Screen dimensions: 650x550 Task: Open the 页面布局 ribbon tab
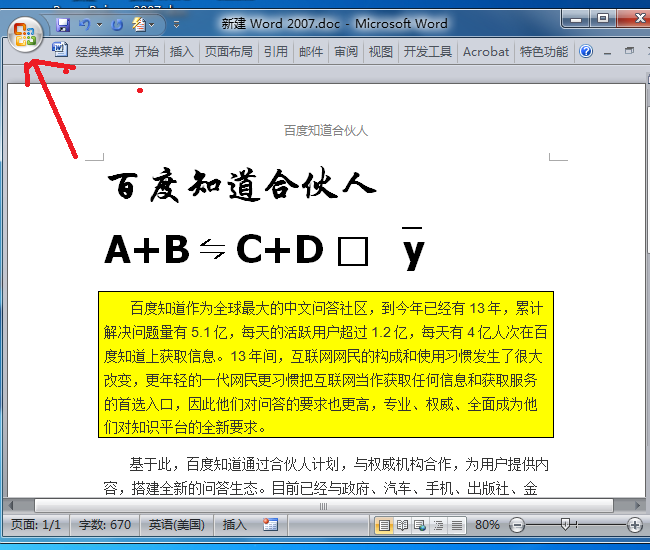coord(229,51)
